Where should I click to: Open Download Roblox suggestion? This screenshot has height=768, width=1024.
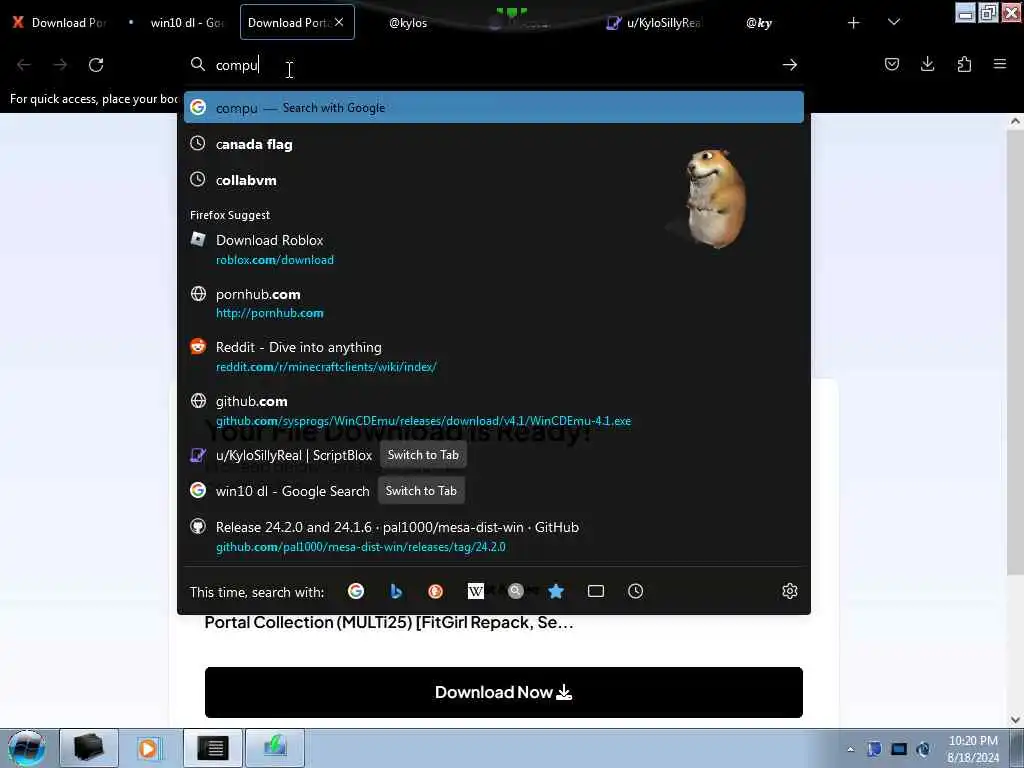pos(494,249)
